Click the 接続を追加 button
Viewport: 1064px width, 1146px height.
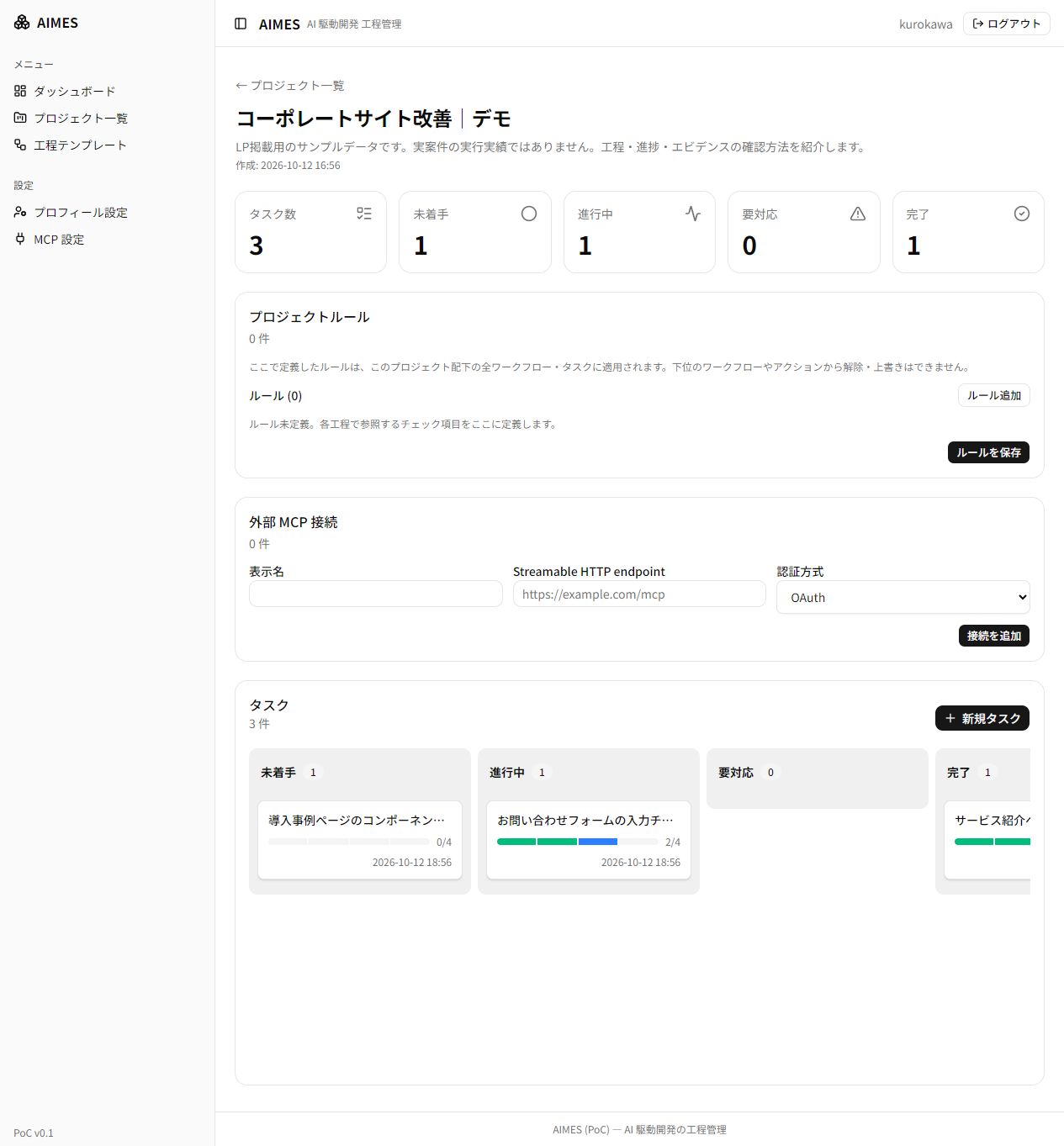pos(993,636)
